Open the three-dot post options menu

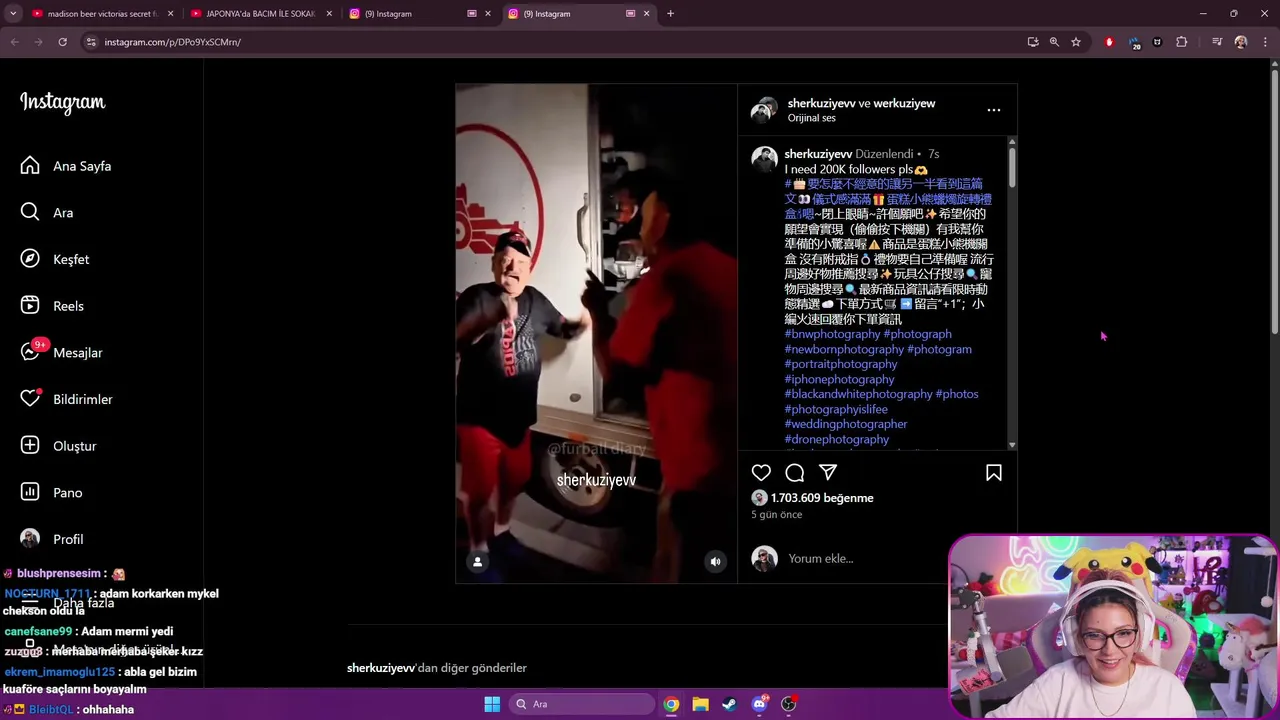(x=993, y=110)
